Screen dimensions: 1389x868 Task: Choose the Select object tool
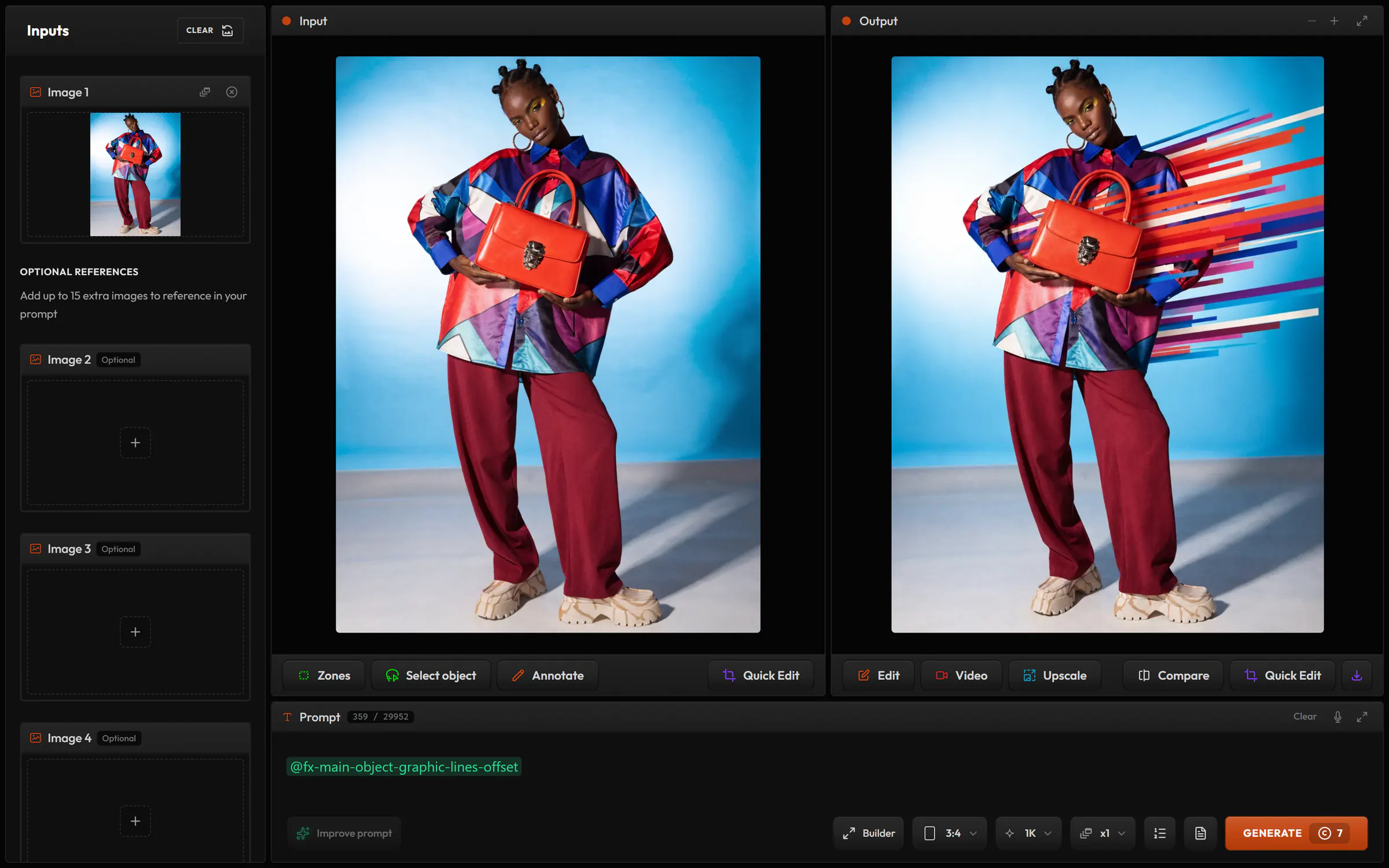(x=431, y=675)
